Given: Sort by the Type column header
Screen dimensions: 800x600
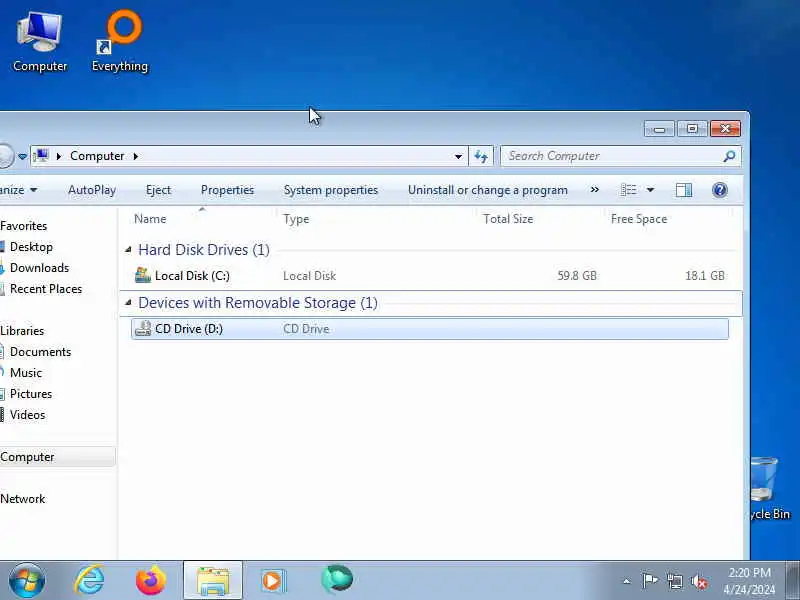Looking at the screenshot, I should pos(296,219).
